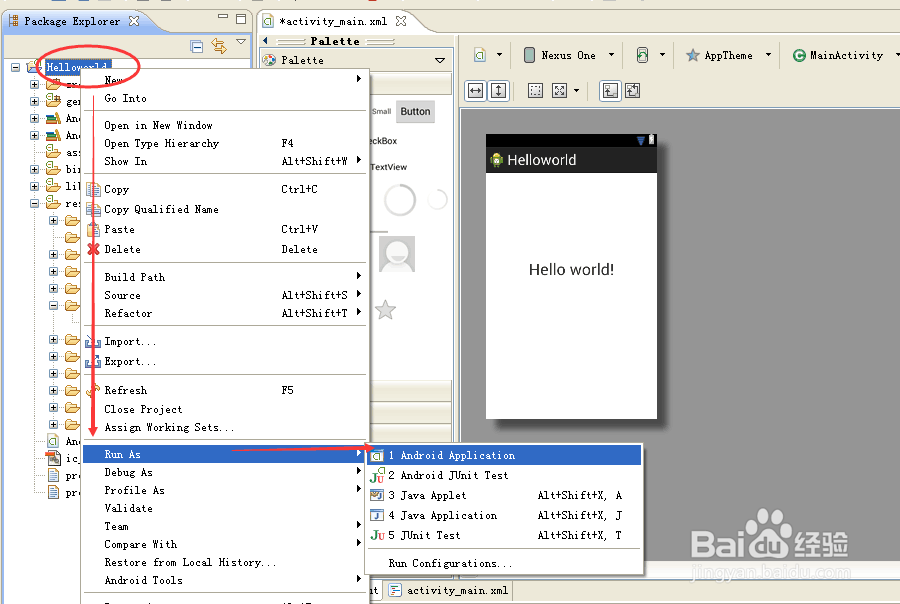The image size is (900, 604).
Task: Run as Java Application
Action: click(x=504, y=516)
